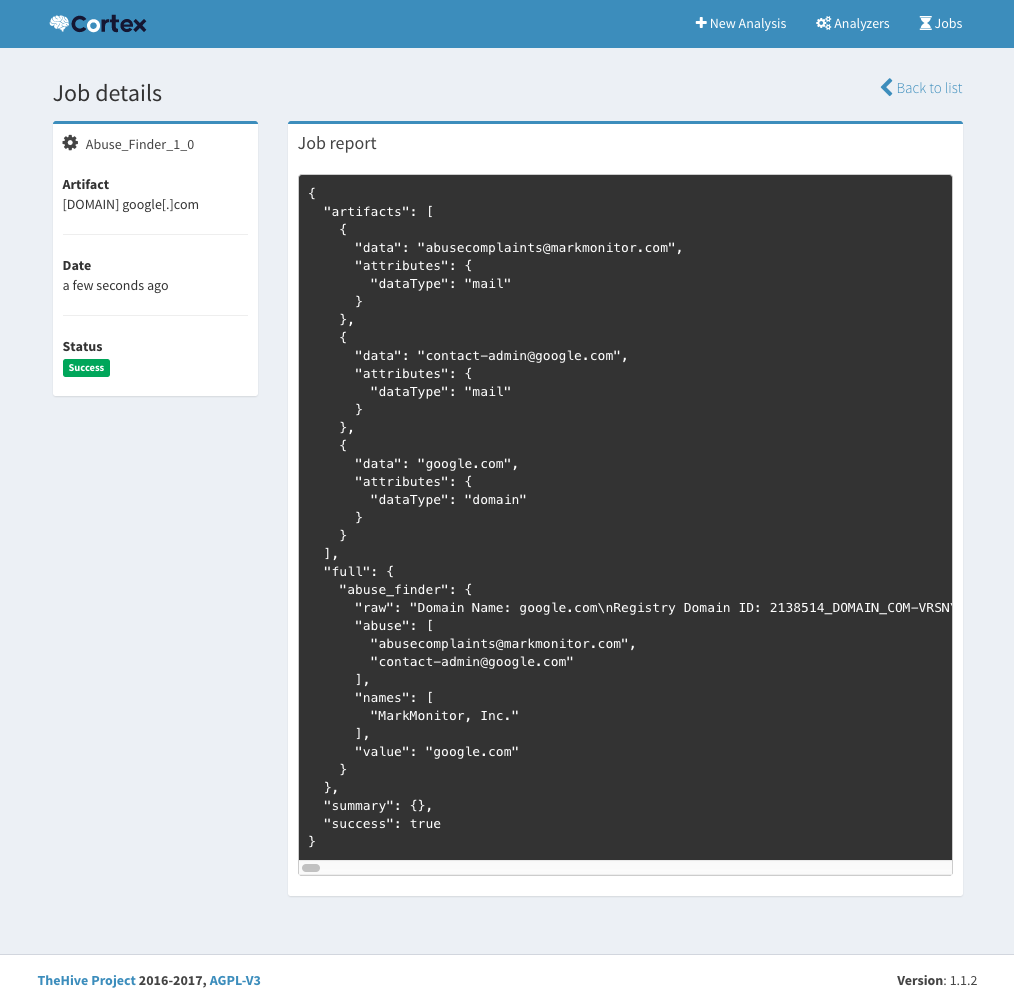Click the hourglass icon beside Jobs
The height and width of the screenshot is (1003, 1014).
coord(925,23)
